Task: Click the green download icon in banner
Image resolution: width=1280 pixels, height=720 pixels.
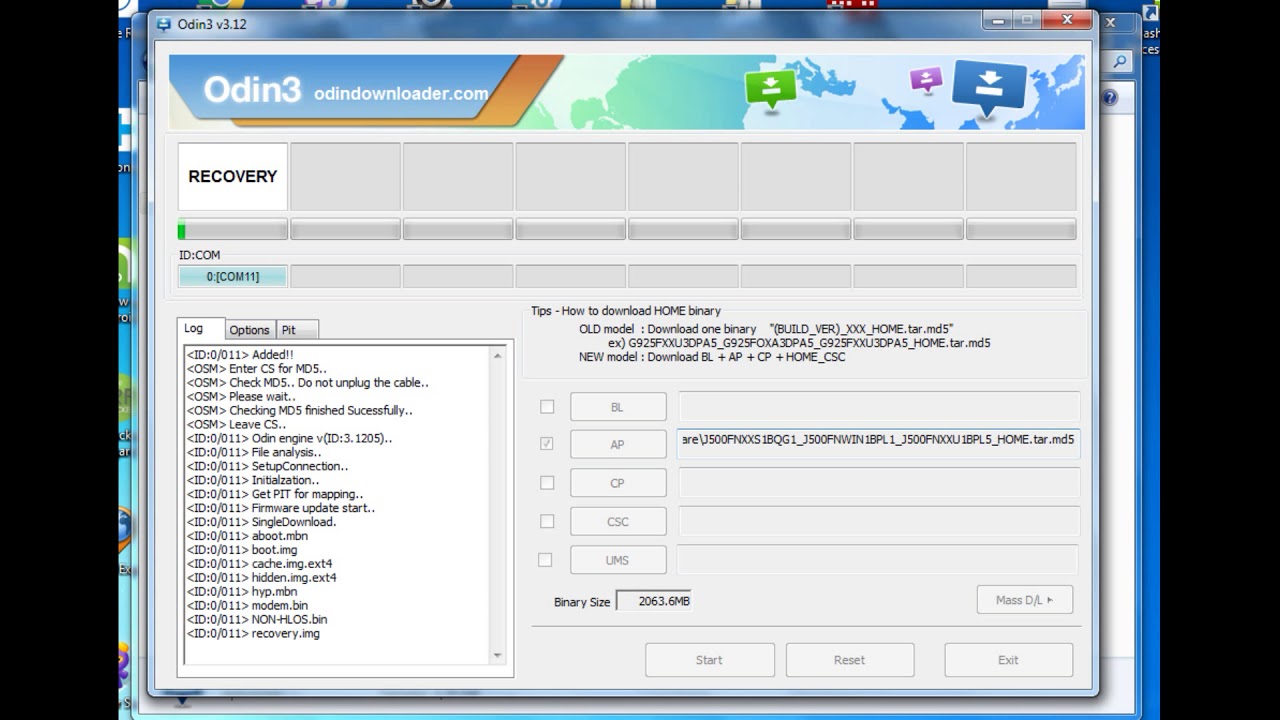Action: point(770,88)
